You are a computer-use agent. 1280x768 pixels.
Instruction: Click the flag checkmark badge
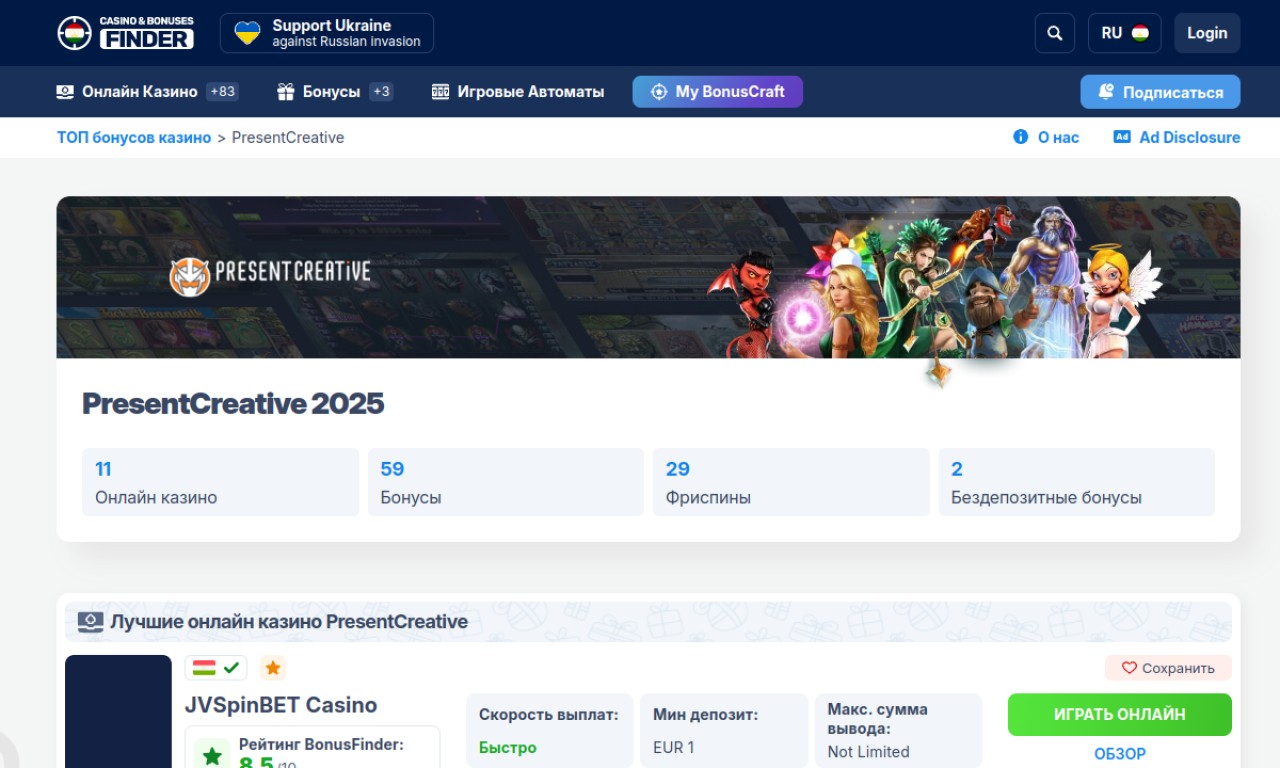[216, 668]
